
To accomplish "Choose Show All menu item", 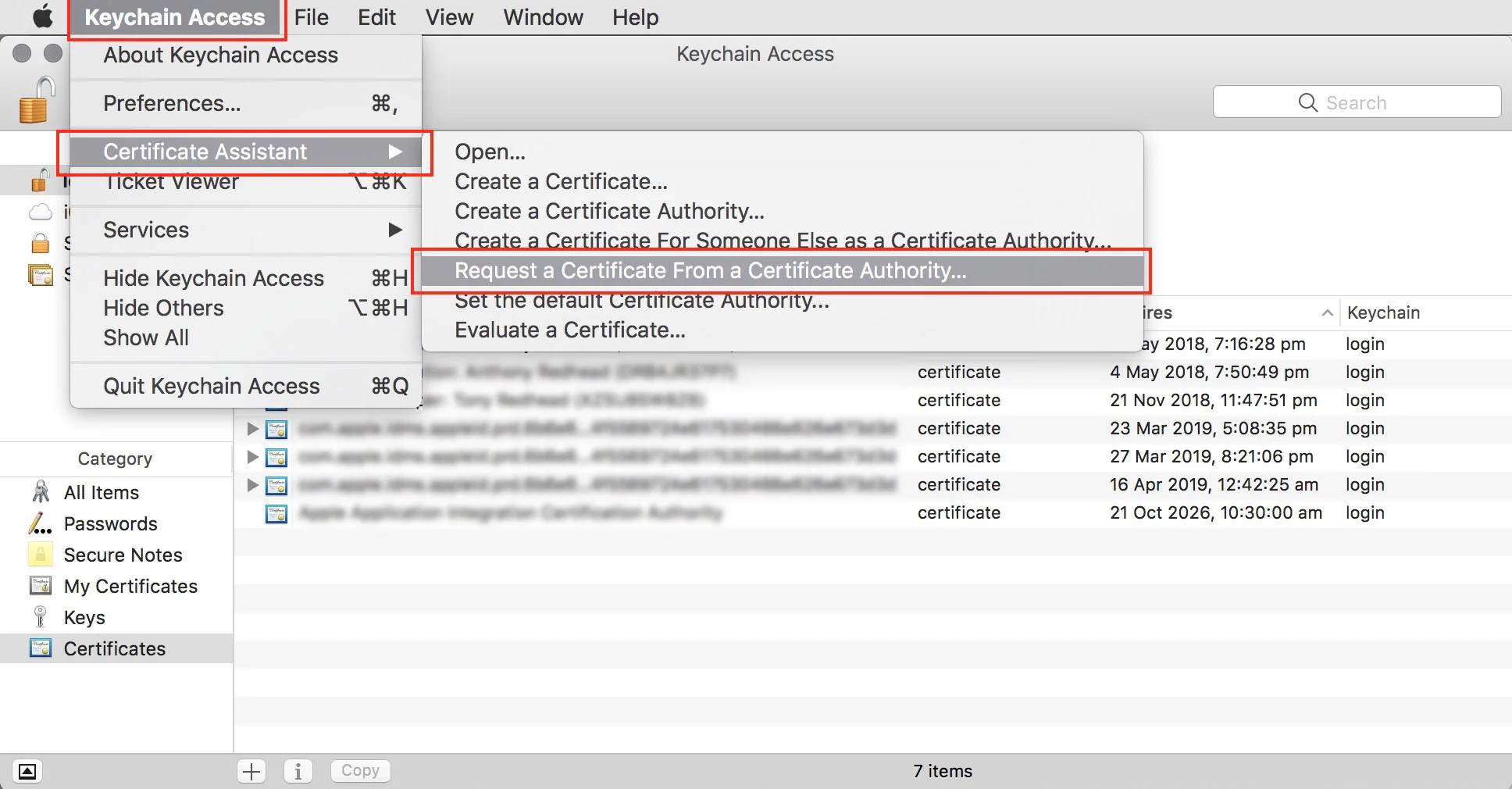I will (246, 337).
